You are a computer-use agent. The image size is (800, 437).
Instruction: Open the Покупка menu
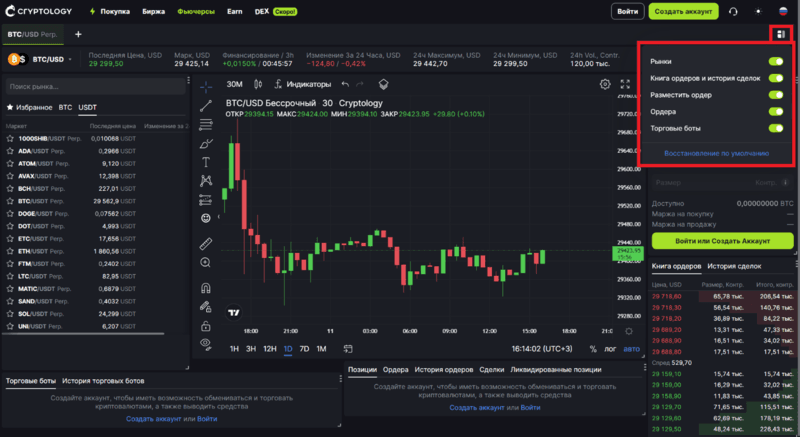point(109,11)
